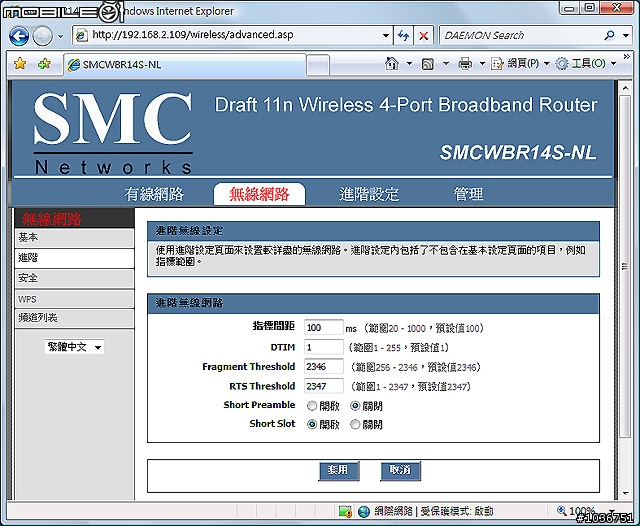This screenshot has width=640, height=526.
Task: Open the 繁體中文 language dropdown
Action: point(74,347)
